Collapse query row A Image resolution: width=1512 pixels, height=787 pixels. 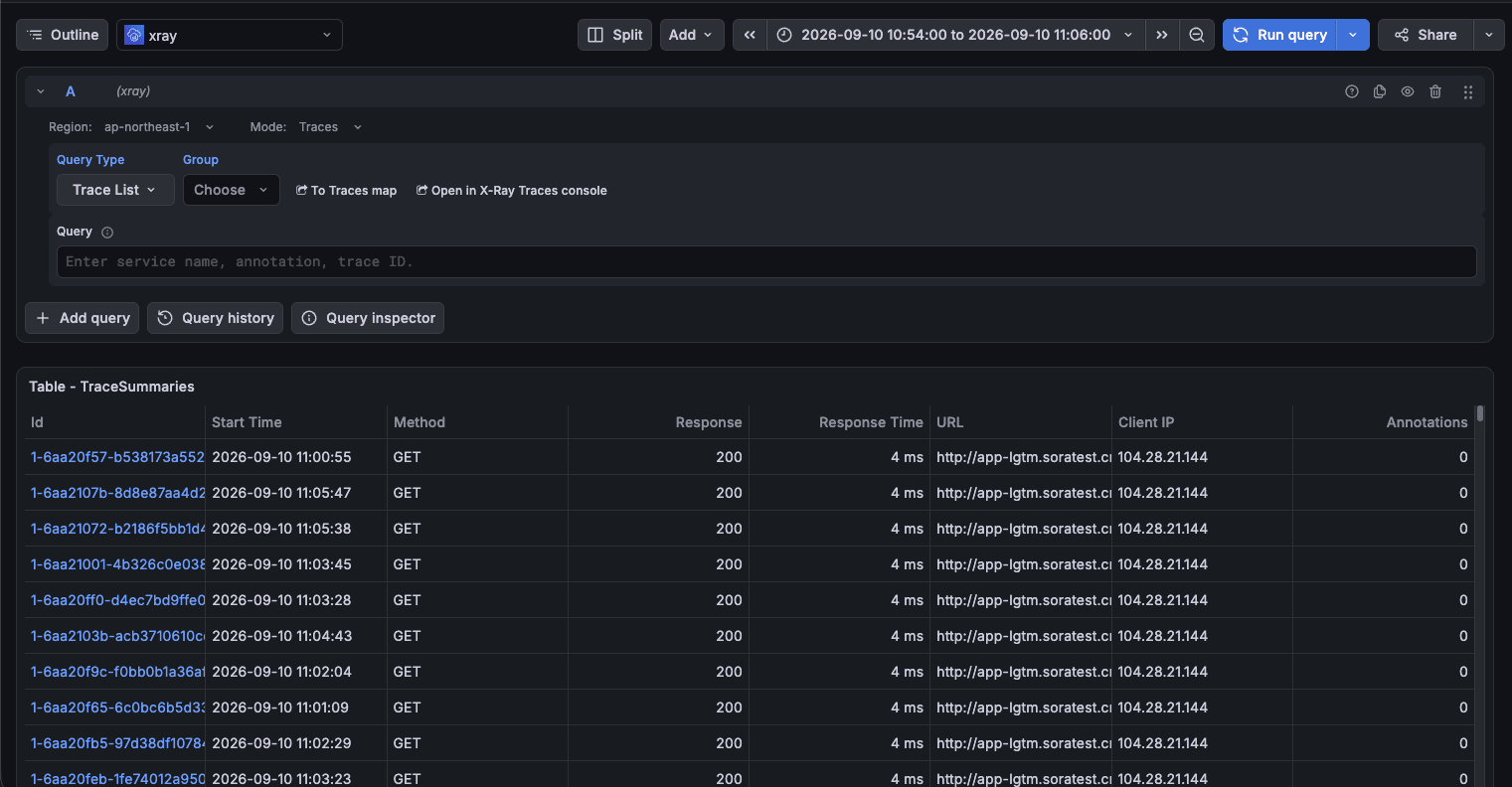[x=41, y=91]
